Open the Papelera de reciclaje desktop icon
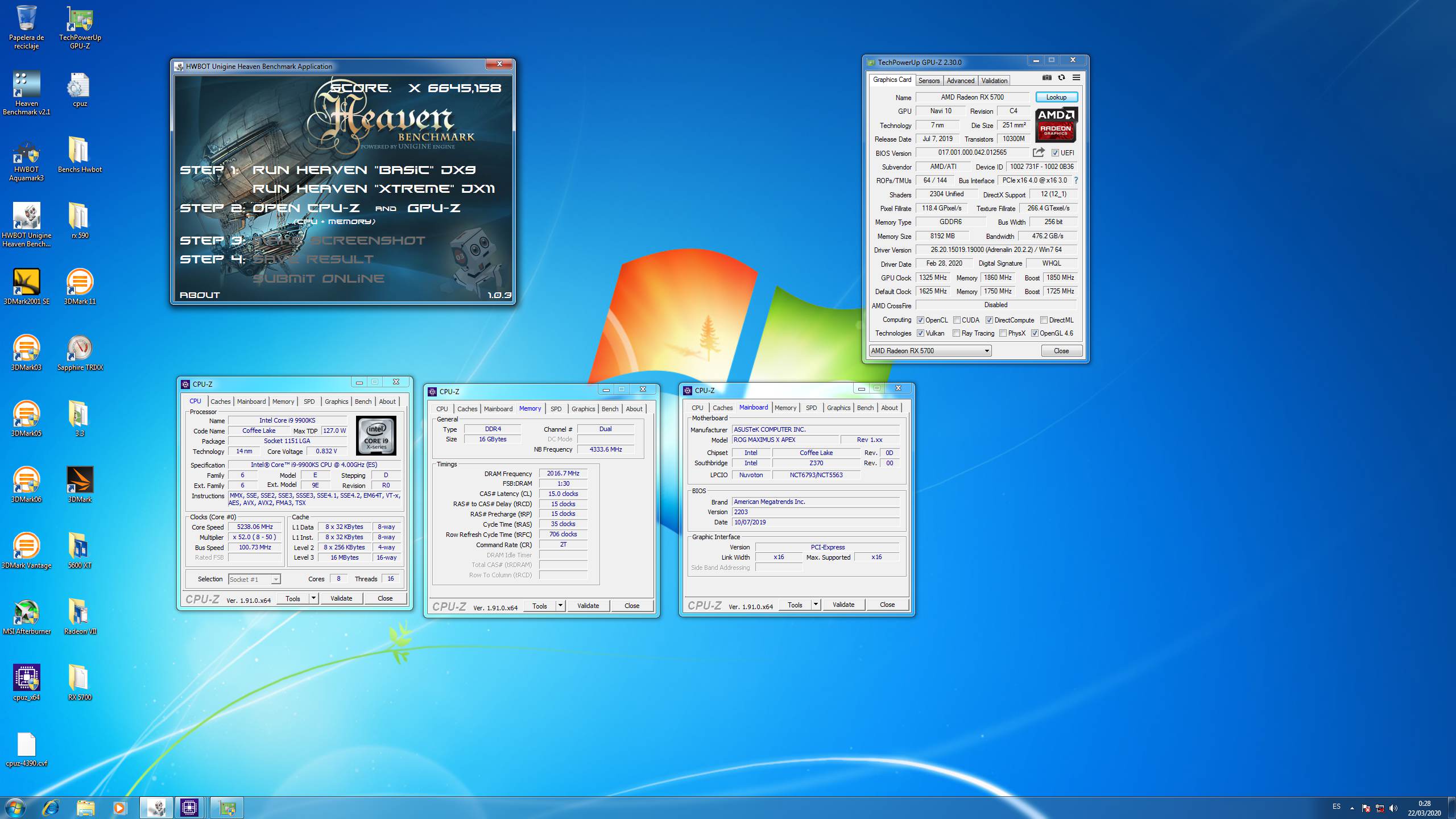 point(26,27)
